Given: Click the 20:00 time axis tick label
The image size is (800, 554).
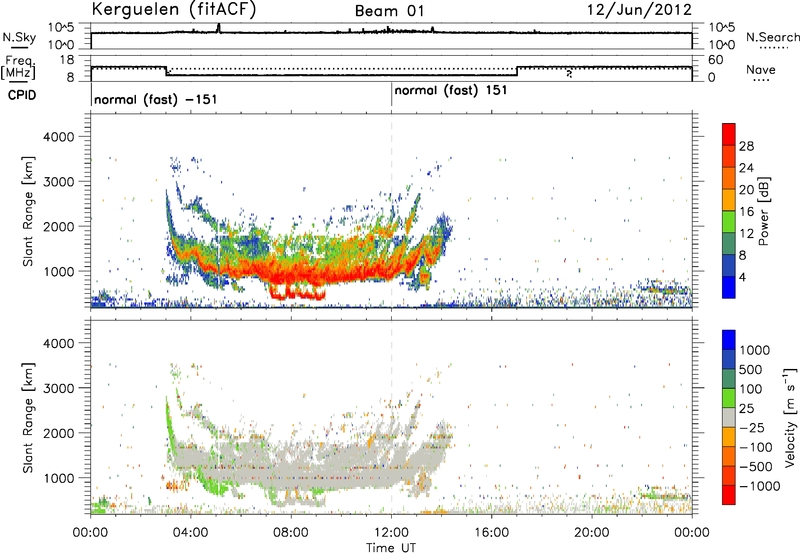Looking at the screenshot, I should [x=592, y=533].
